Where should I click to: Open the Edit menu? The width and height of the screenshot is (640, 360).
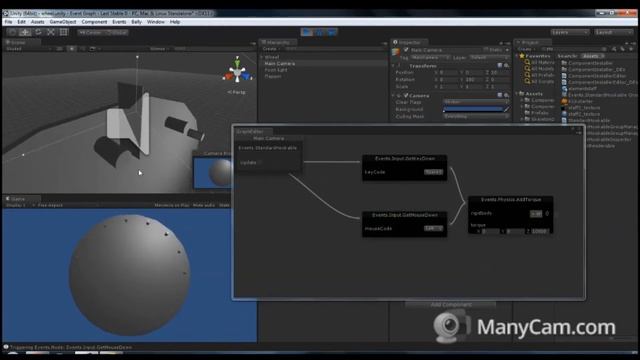pos(21,22)
